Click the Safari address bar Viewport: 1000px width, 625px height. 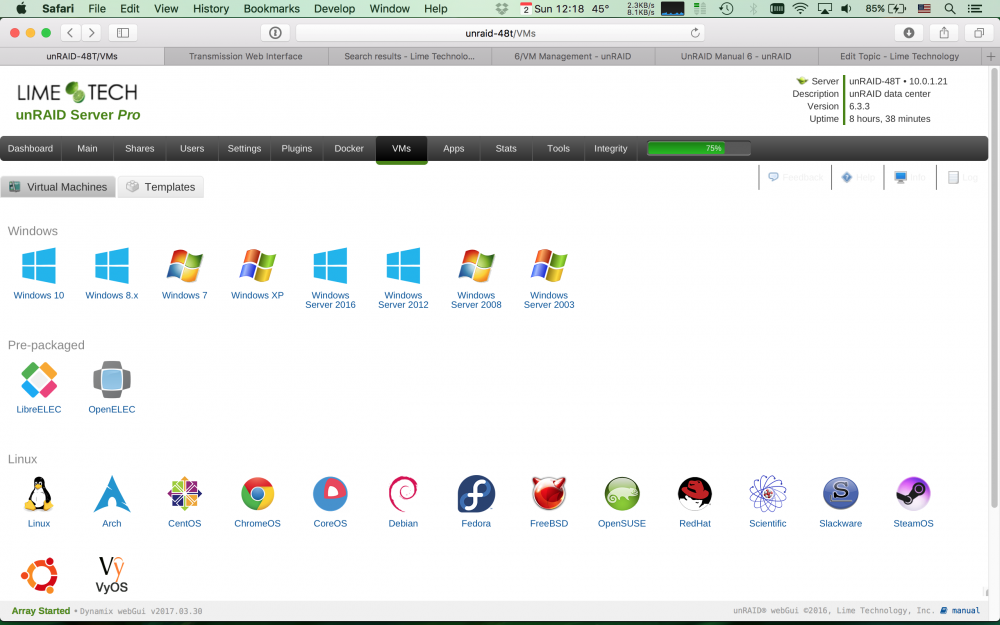pos(500,33)
